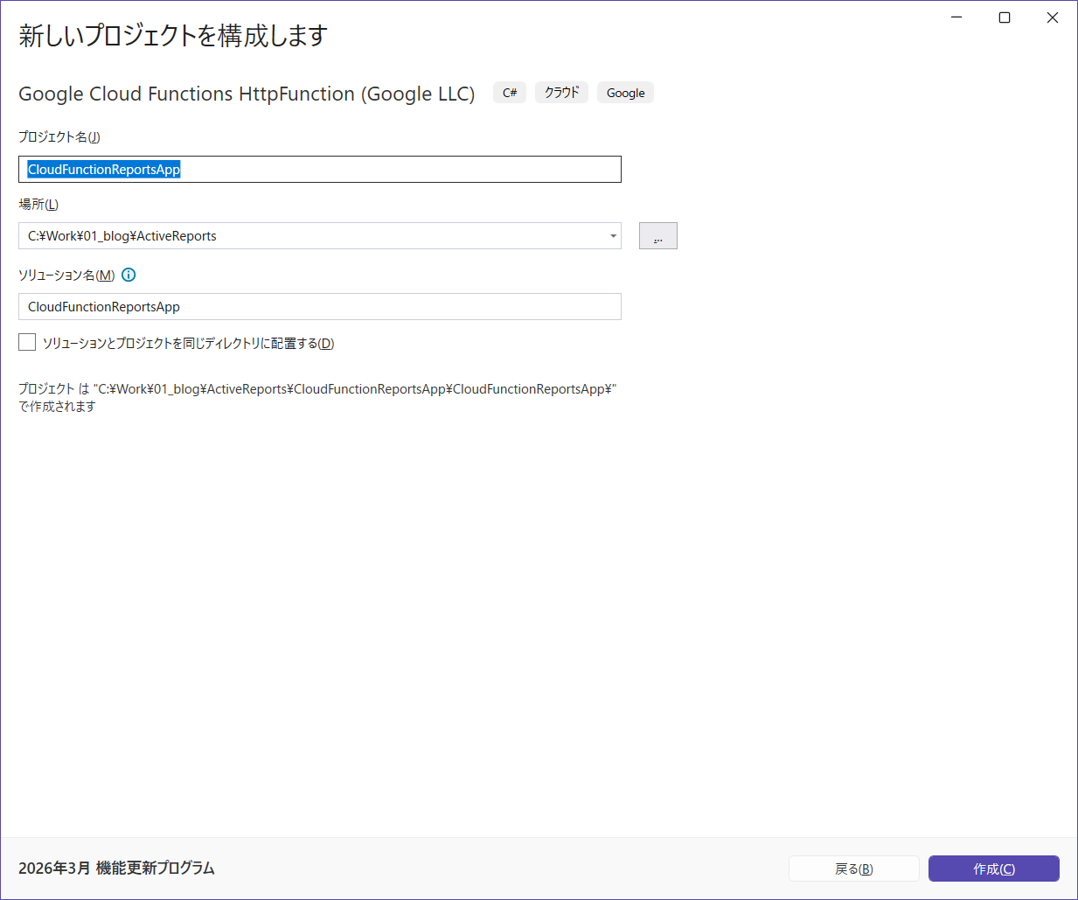Click the 作成(C) create button
1078x900 pixels.
pos(993,868)
